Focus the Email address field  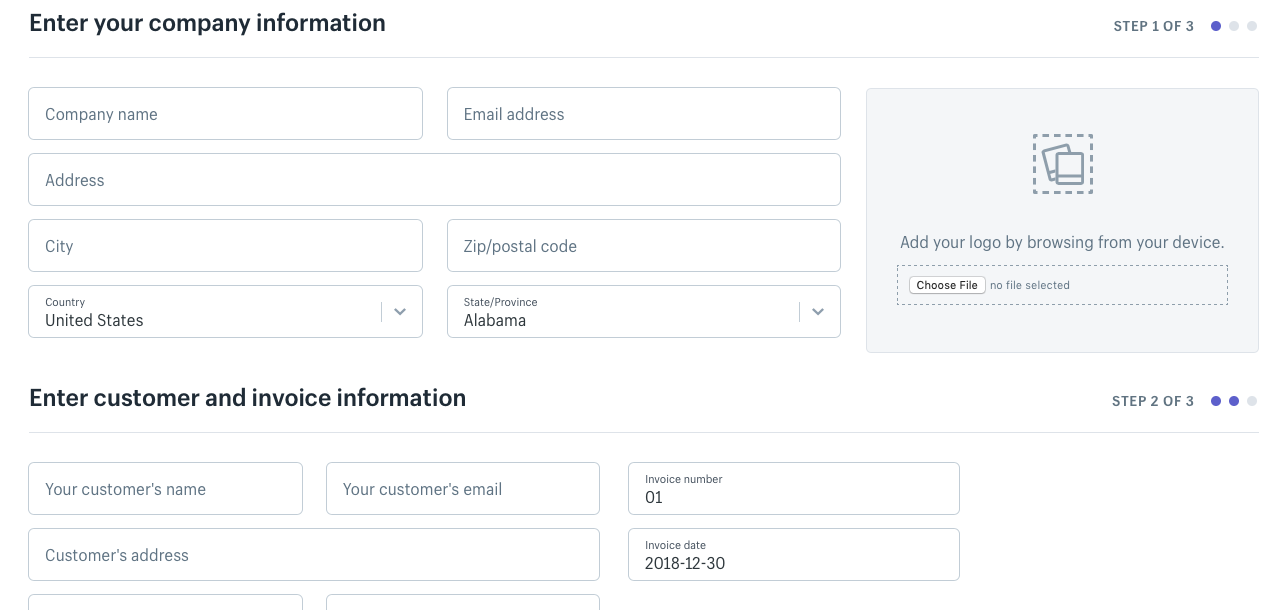pyautogui.click(x=643, y=114)
